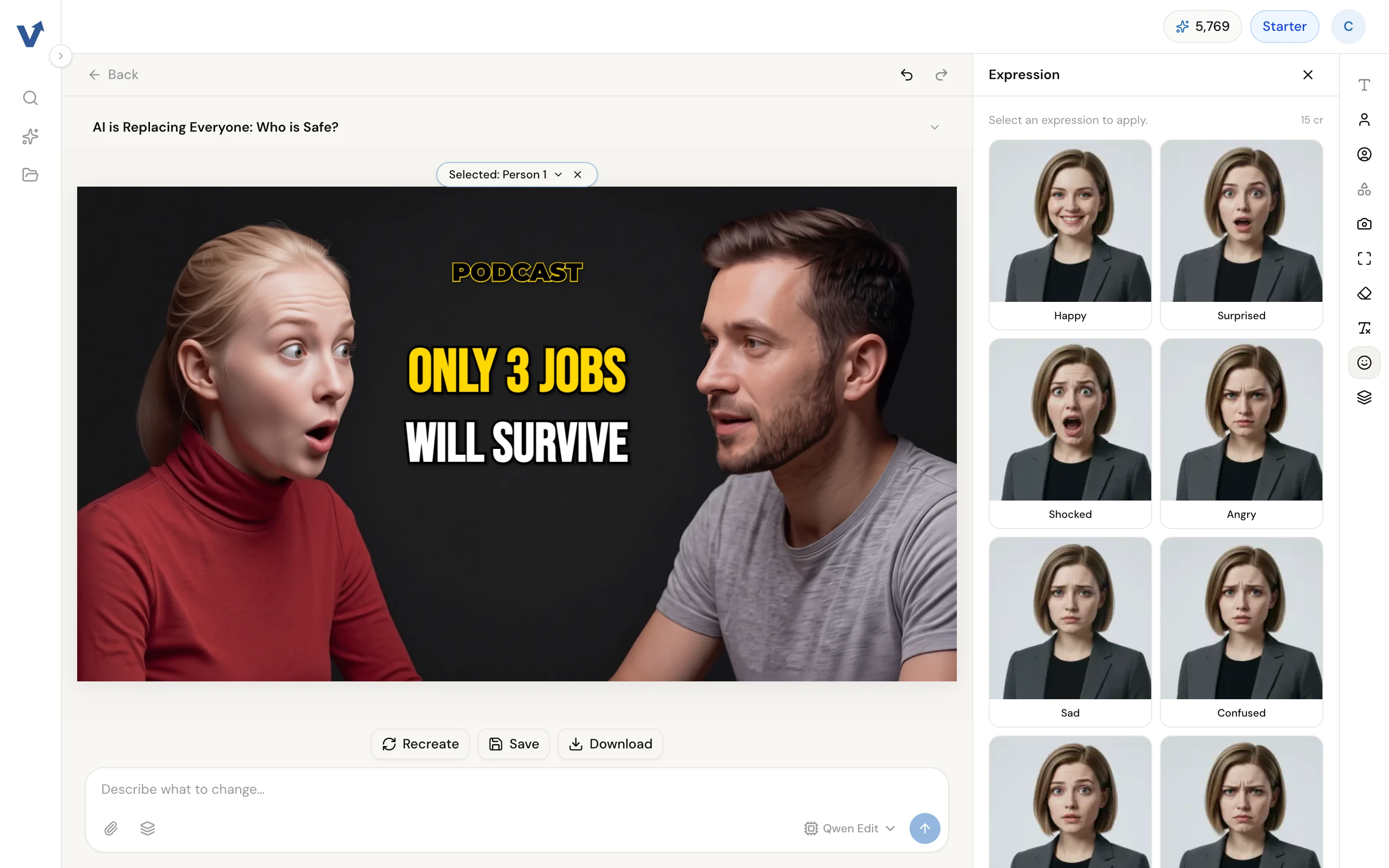
Task: Open the projects folder icon in sidebar
Action: click(x=30, y=175)
